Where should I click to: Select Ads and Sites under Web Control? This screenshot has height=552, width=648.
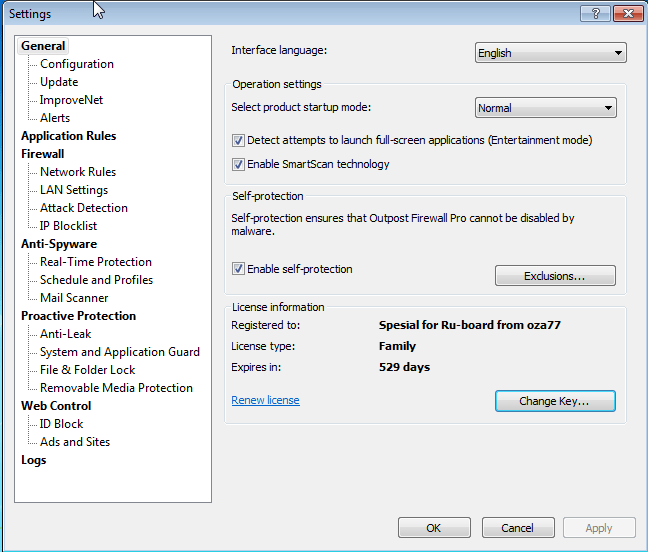click(x=75, y=442)
